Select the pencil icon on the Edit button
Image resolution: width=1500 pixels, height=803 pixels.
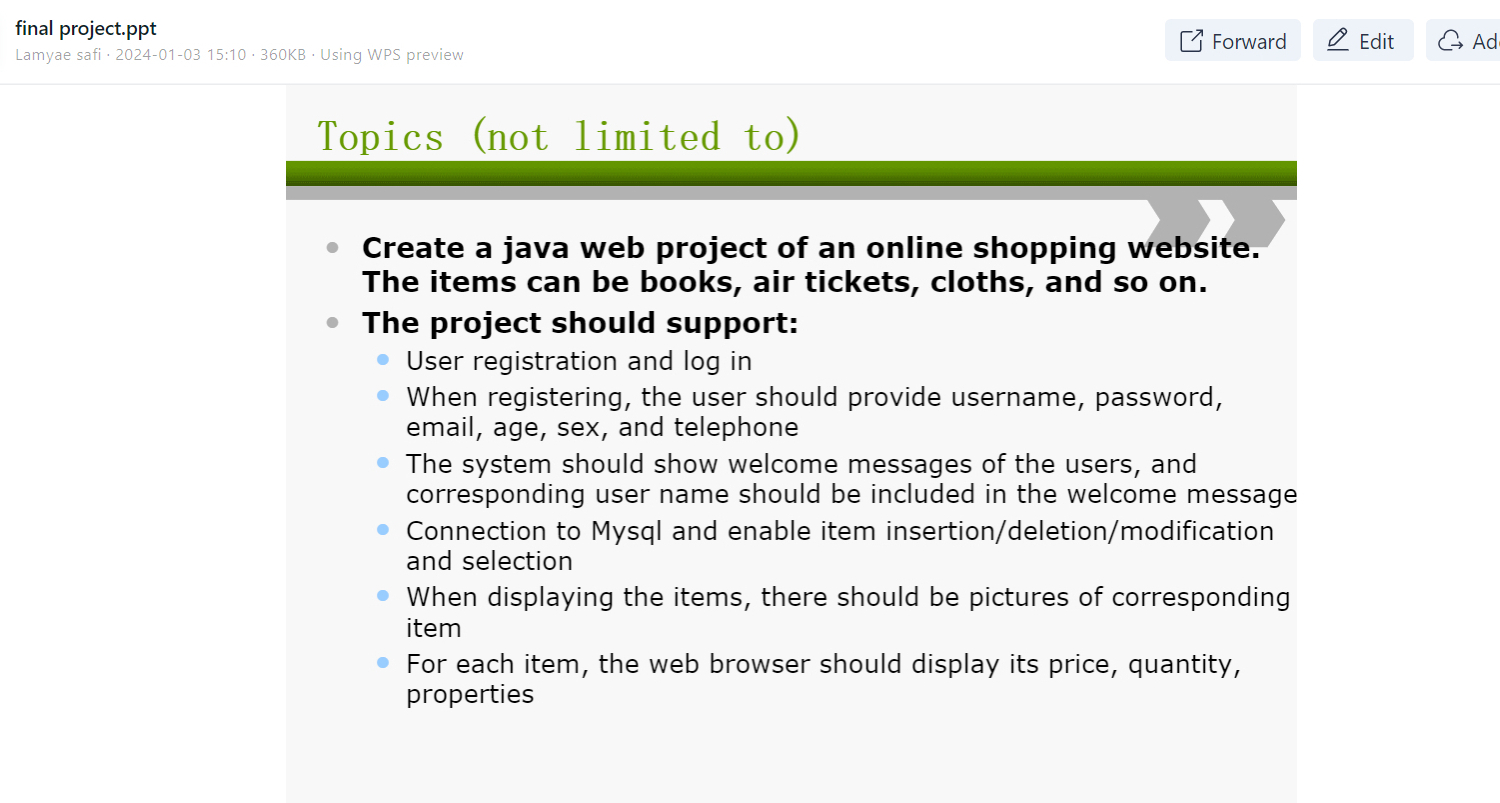[1337, 40]
